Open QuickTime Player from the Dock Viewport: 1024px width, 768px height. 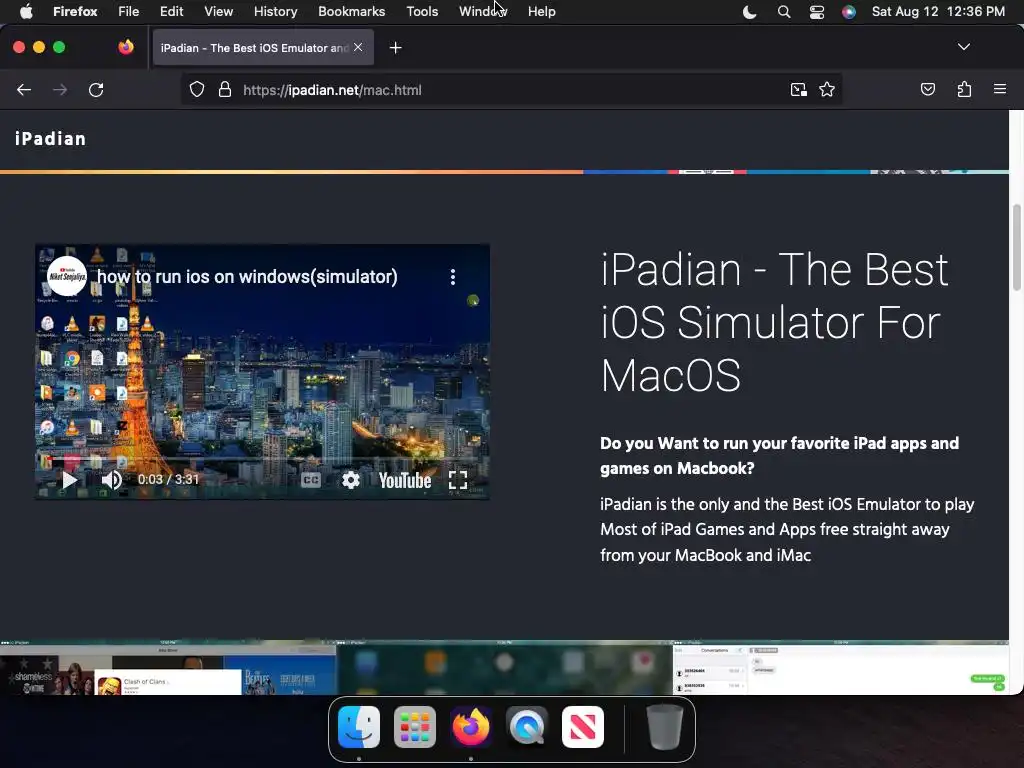pyautogui.click(x=527, y=727)
